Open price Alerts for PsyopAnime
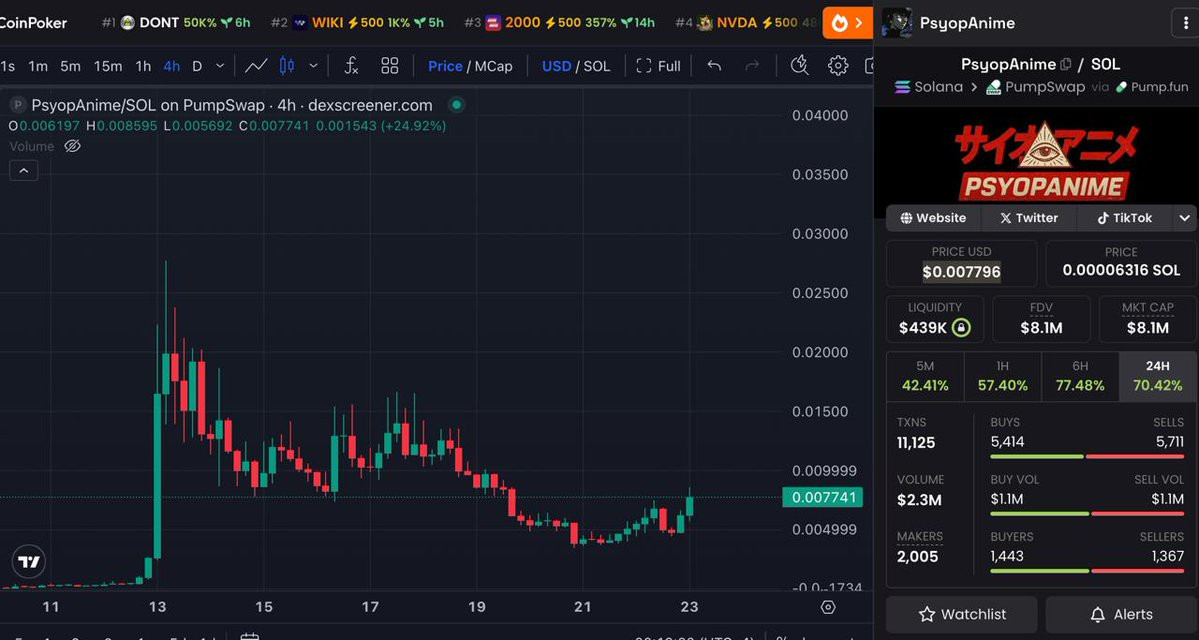The width and height of the screenshot is (1199, 640). pos(1121,614)
